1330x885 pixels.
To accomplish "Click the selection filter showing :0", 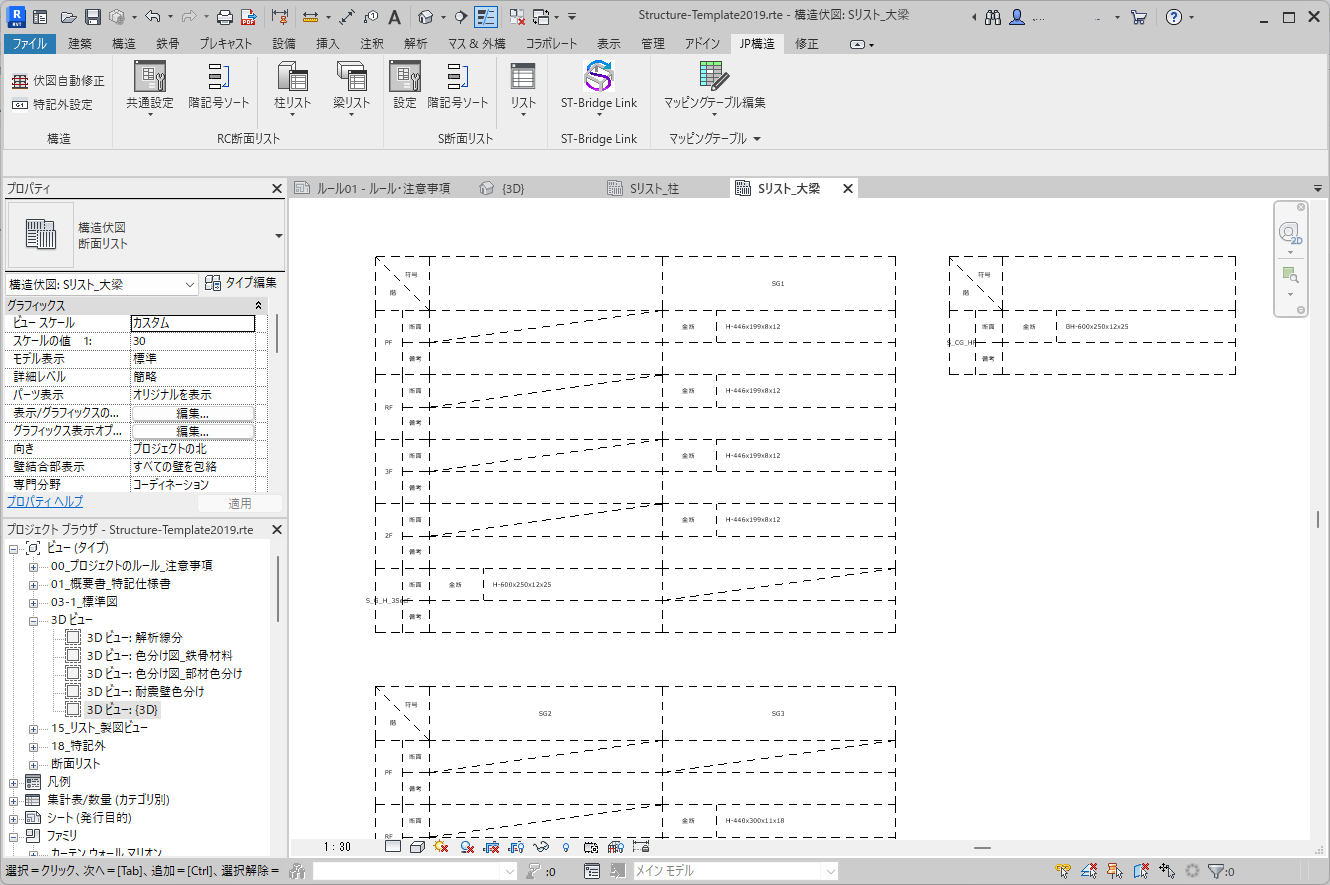I will pos(541,870).
